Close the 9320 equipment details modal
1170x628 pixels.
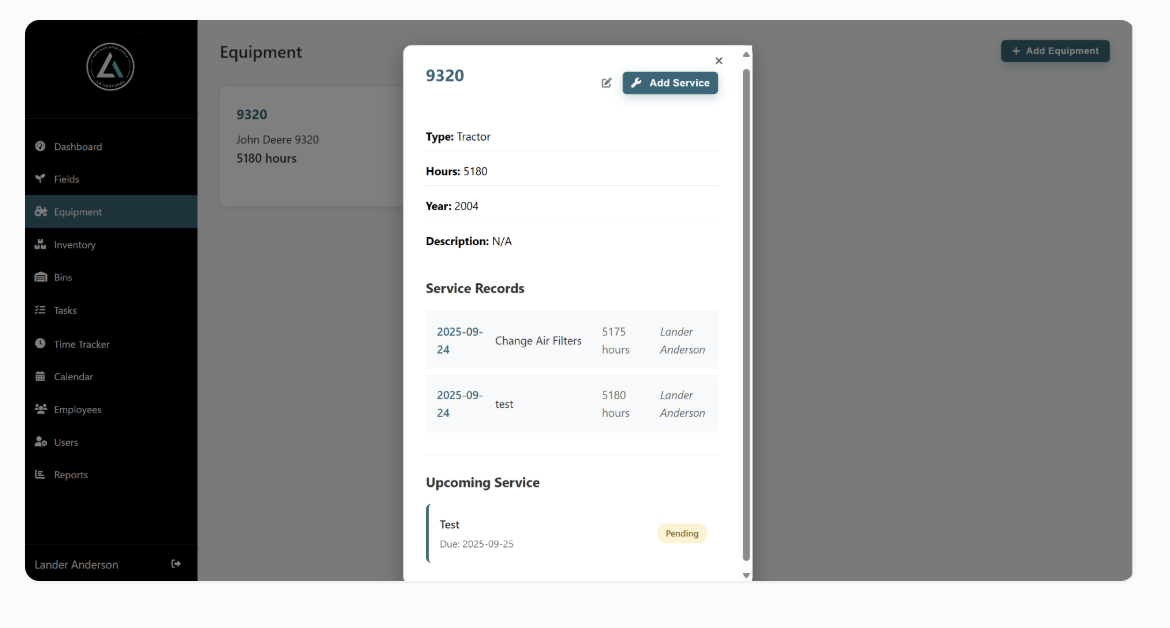(718, 61)
